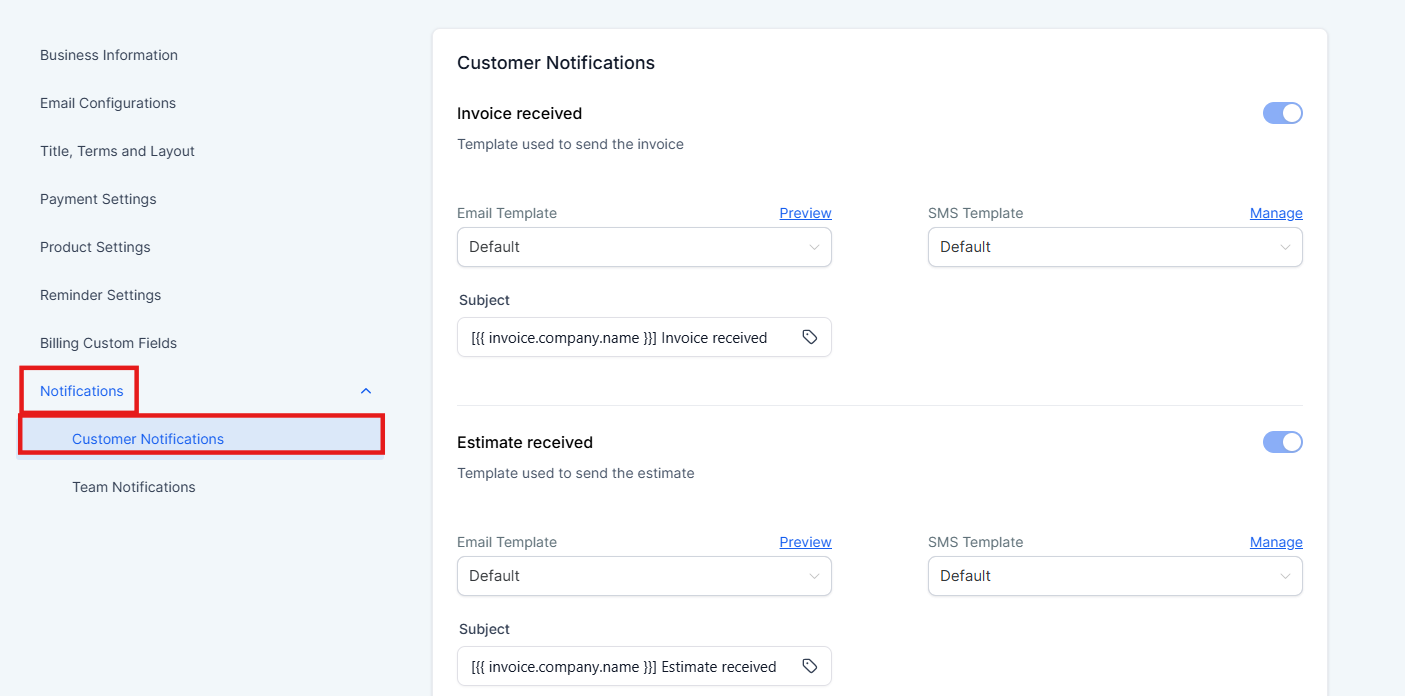Open Invoice received SMS Template dropdown
The height and width of the screenshot is (696, 1405).
(x=1115, y=247)
